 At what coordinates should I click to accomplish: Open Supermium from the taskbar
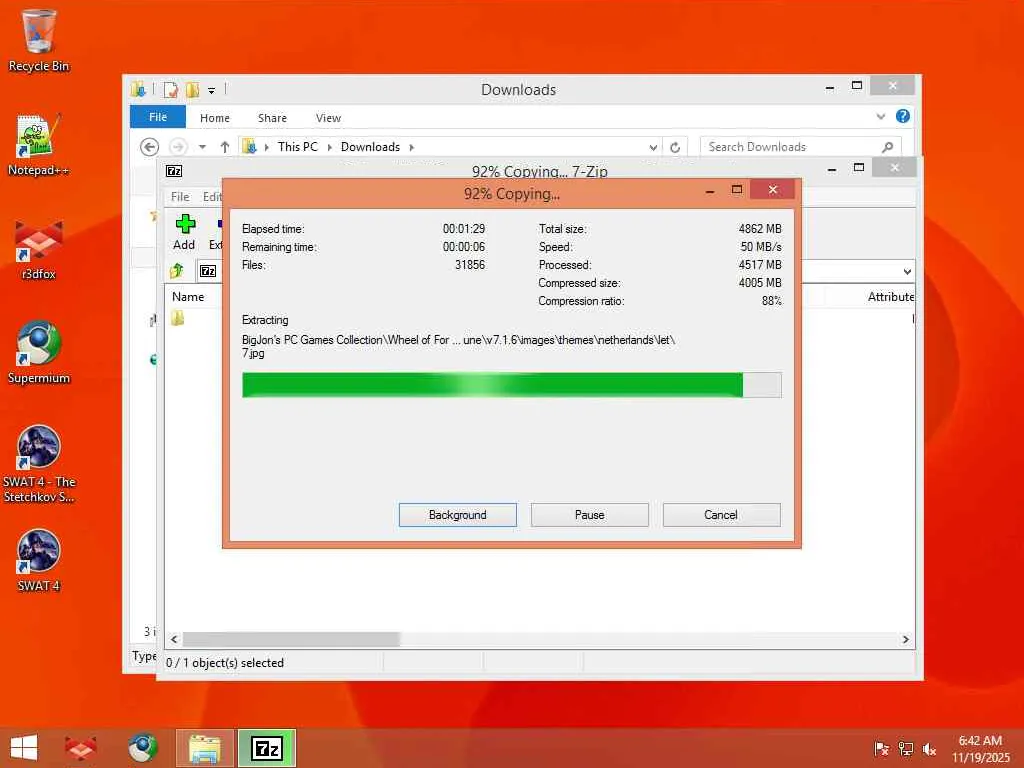point(142,748)
